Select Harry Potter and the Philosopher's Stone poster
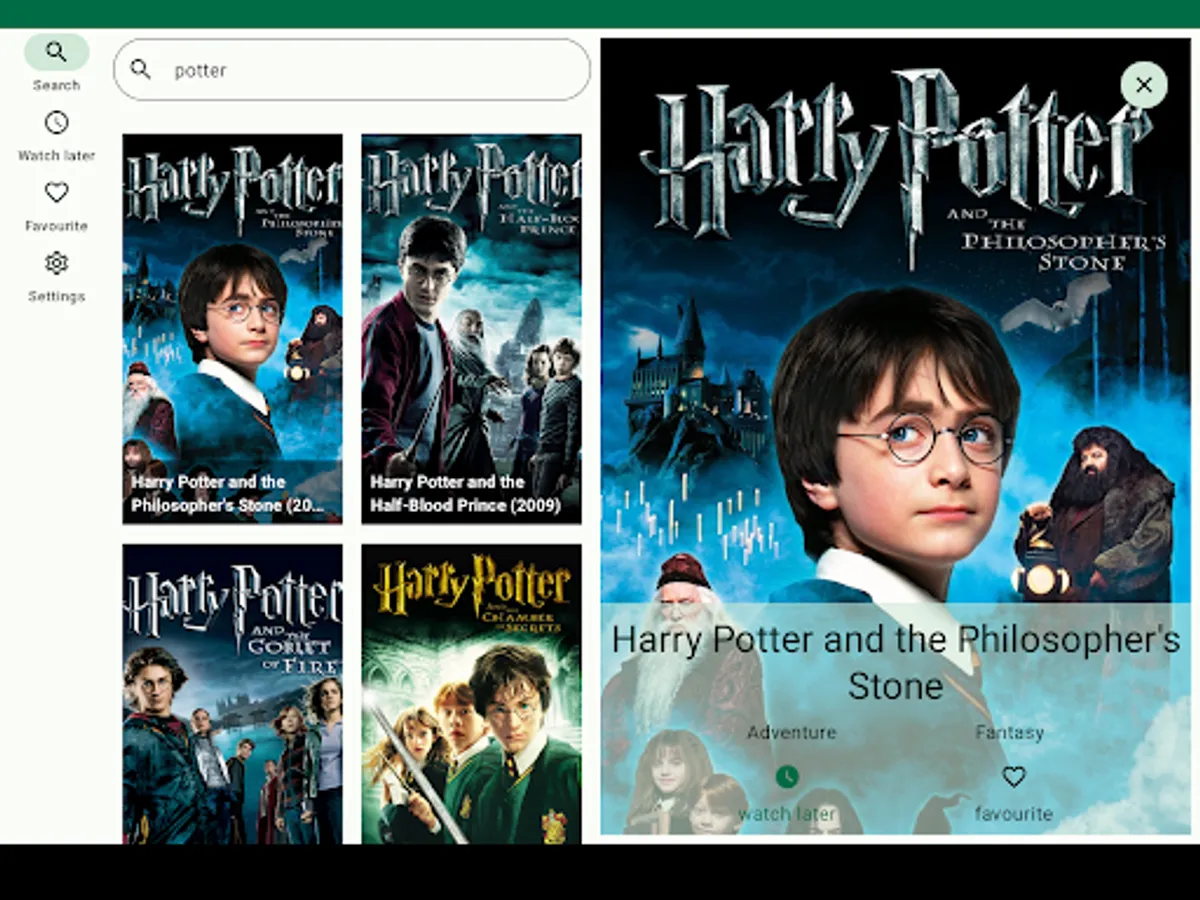 [x=233, y=329]
